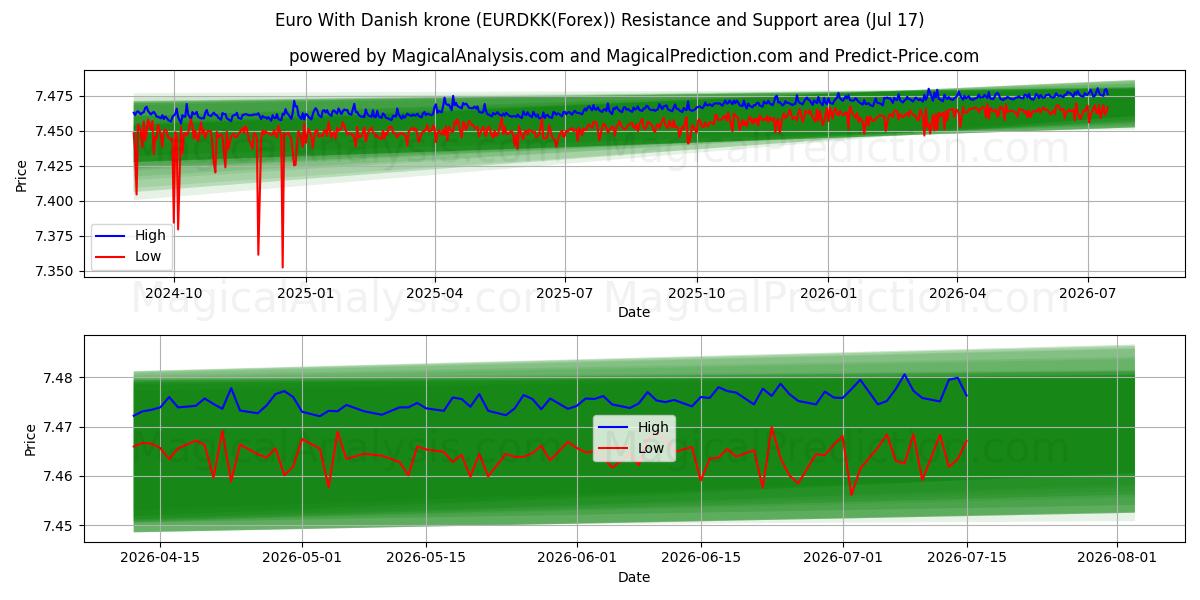Click the 2026-07 date tick label
The width and height of the screenshot is (1200, 600).
click(1087, 293)
